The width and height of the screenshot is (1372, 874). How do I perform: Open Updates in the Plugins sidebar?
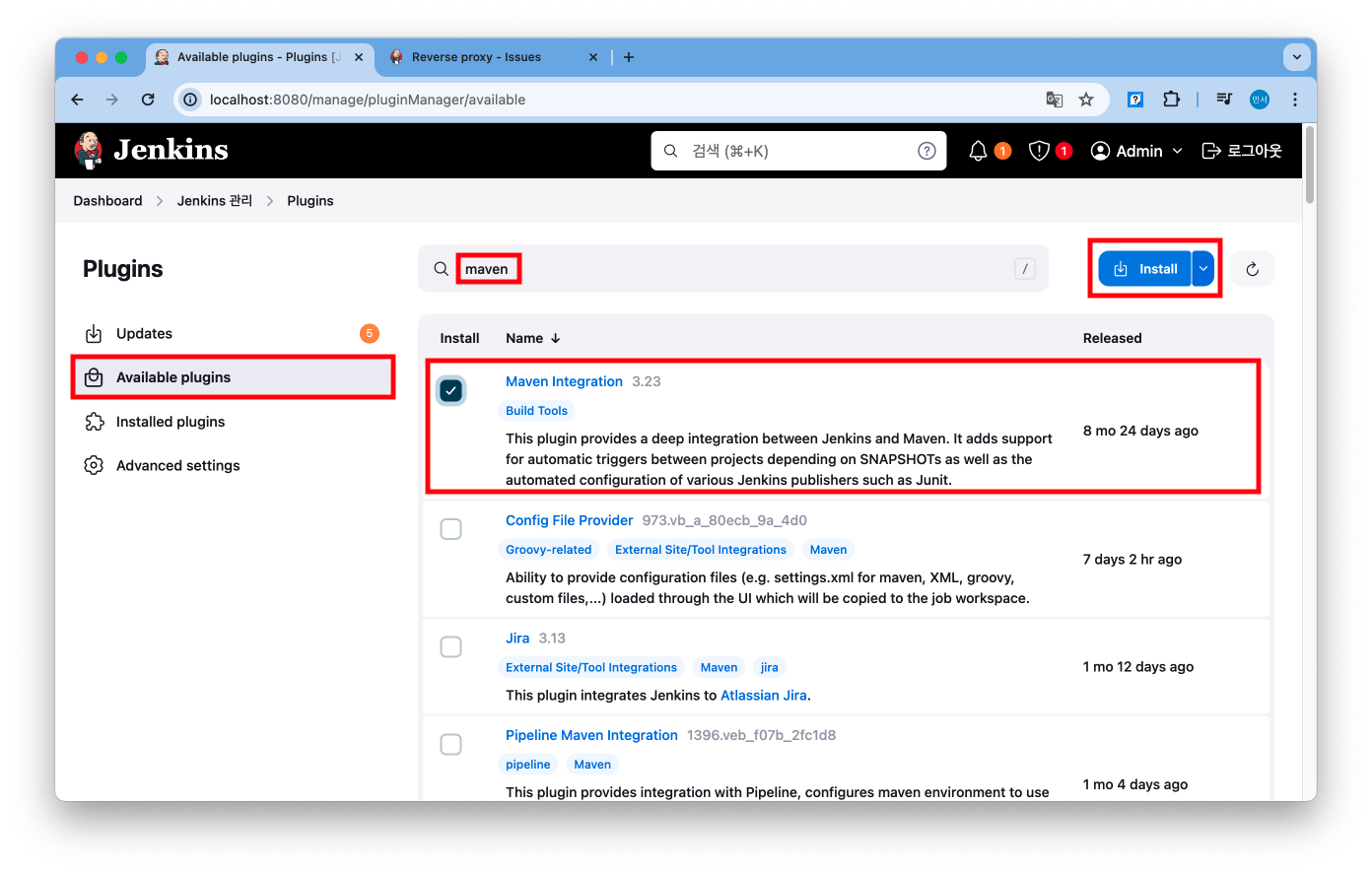pos(233,334)
